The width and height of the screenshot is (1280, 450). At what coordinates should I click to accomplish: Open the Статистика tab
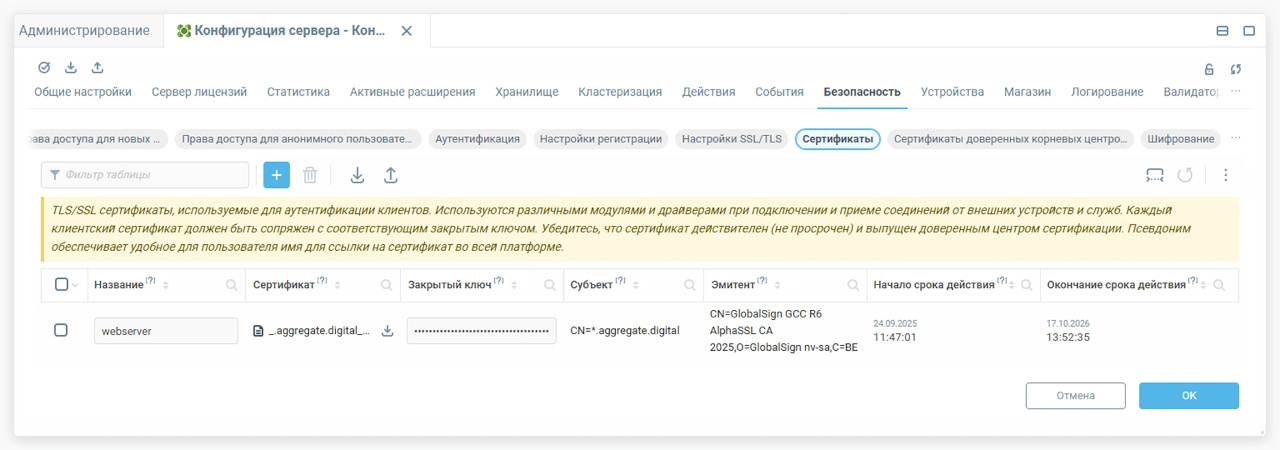tap(298, 91)
